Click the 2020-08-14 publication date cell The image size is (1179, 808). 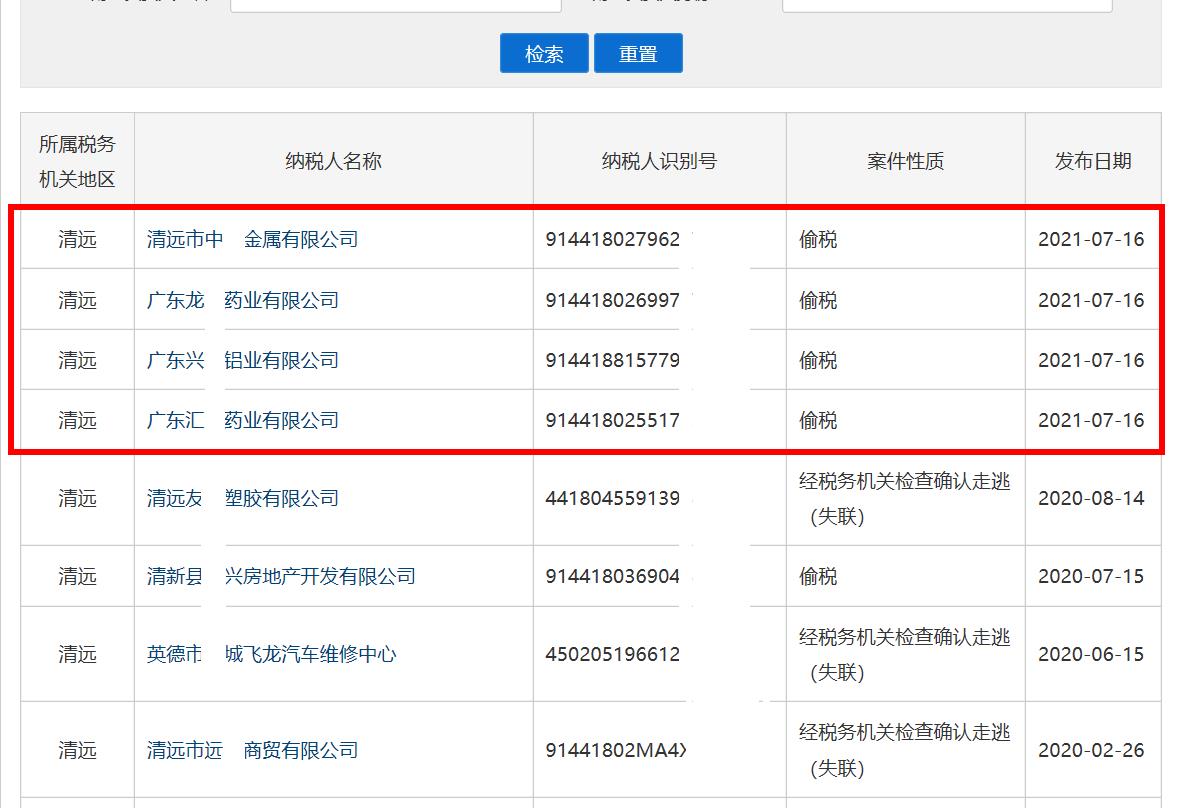[1092, 498]
